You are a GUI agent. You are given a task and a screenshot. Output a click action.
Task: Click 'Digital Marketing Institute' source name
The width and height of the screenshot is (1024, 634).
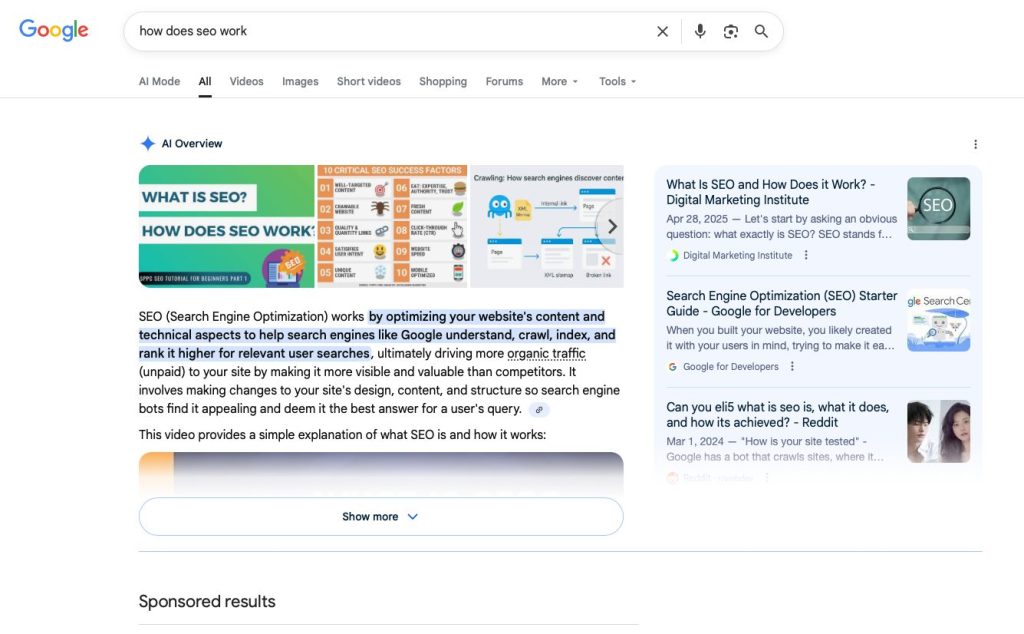(737, 256)
